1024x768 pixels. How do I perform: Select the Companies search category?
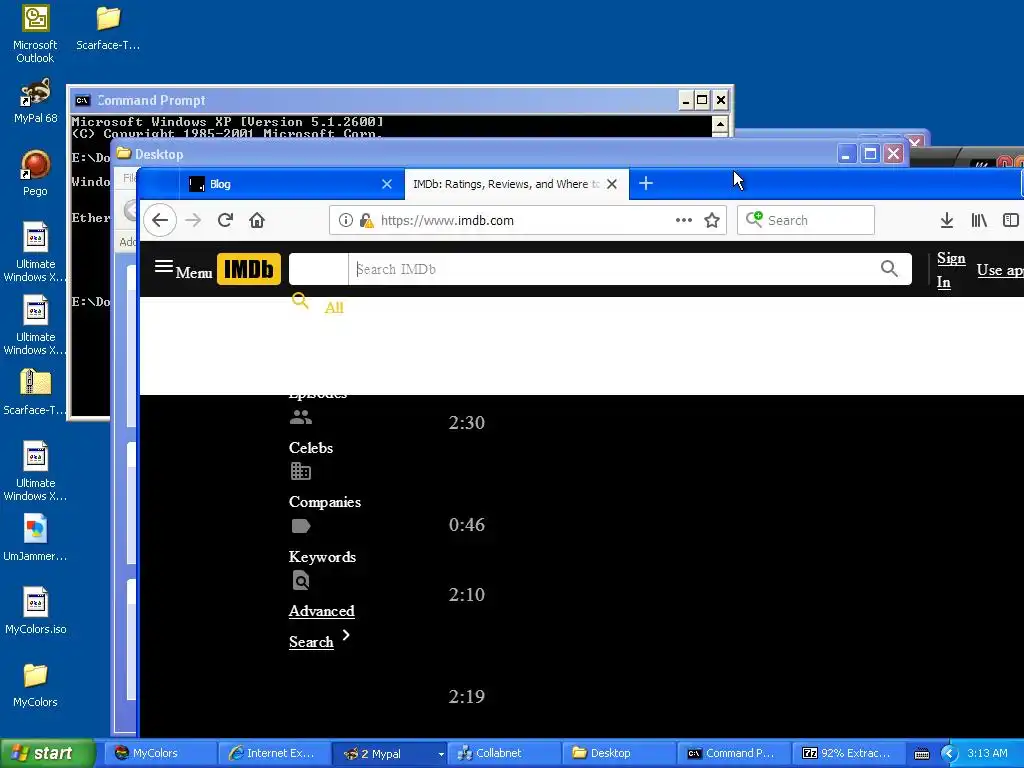tap(325, 502)
